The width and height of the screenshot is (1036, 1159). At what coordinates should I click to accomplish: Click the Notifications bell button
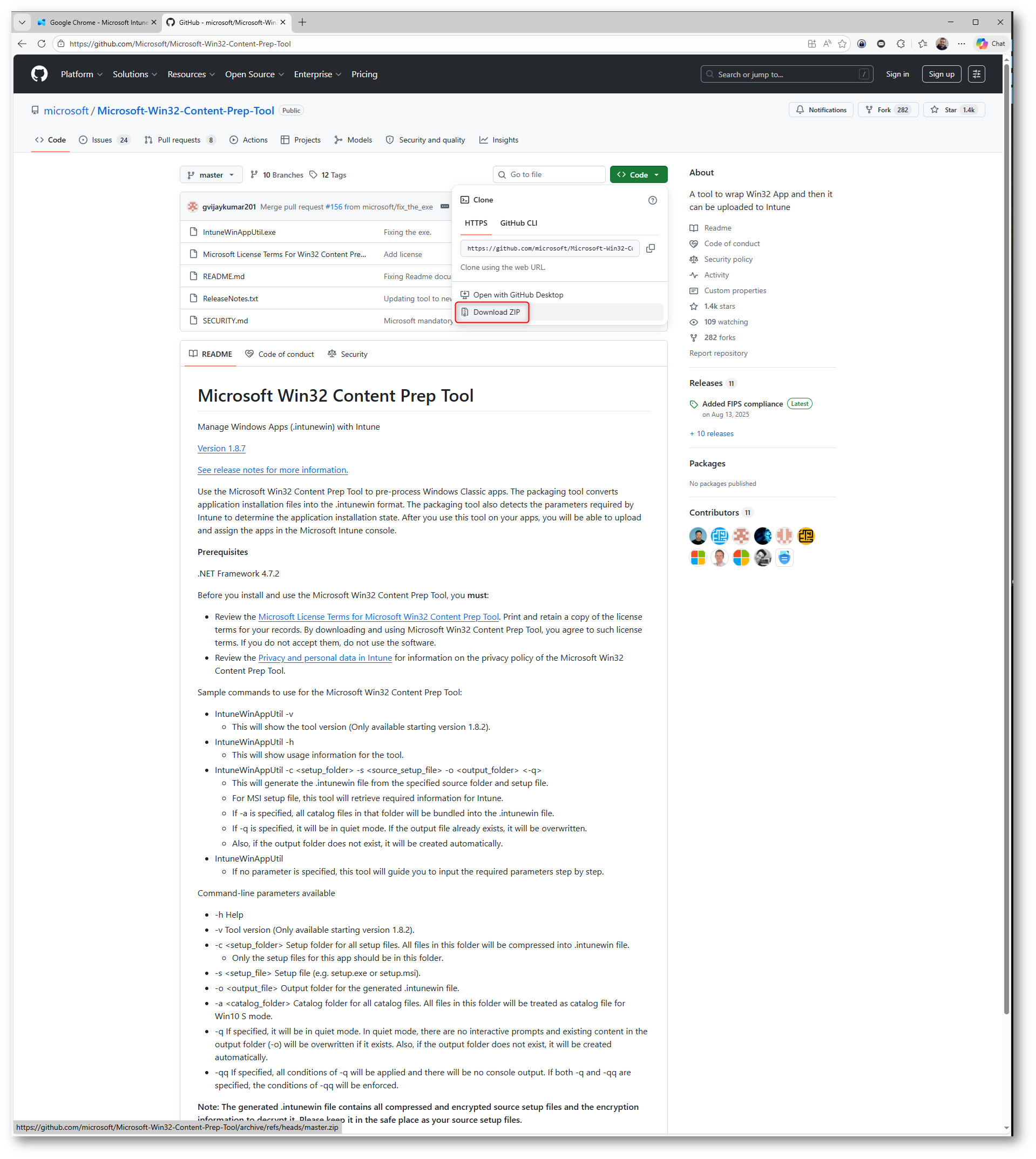821,110
